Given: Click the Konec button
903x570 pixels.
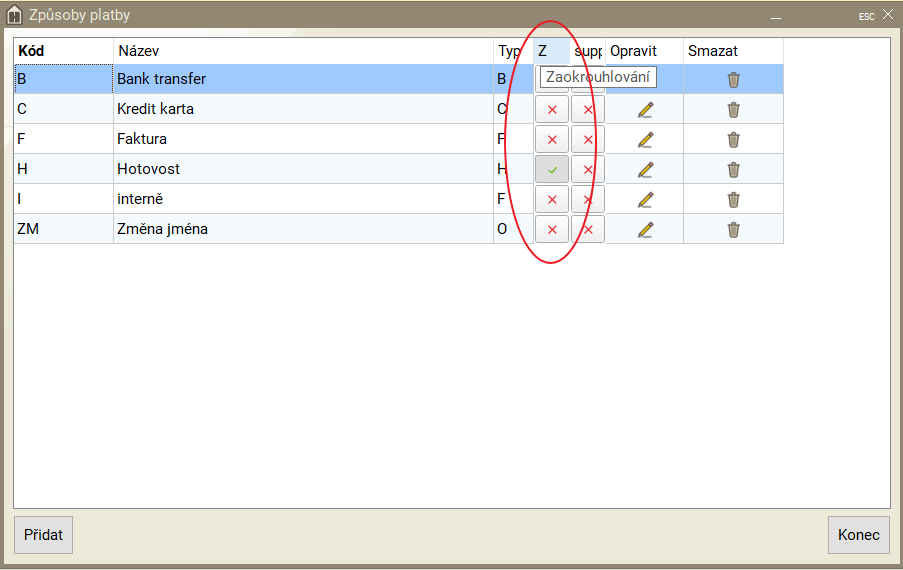Looking at the screenshot, I should [858, 534].
